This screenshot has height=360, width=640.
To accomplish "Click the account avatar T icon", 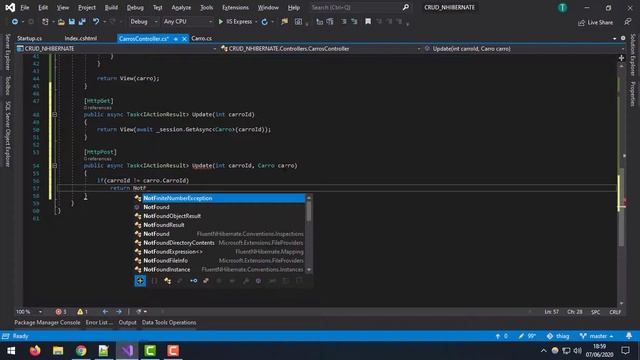I will pos(562,8).
